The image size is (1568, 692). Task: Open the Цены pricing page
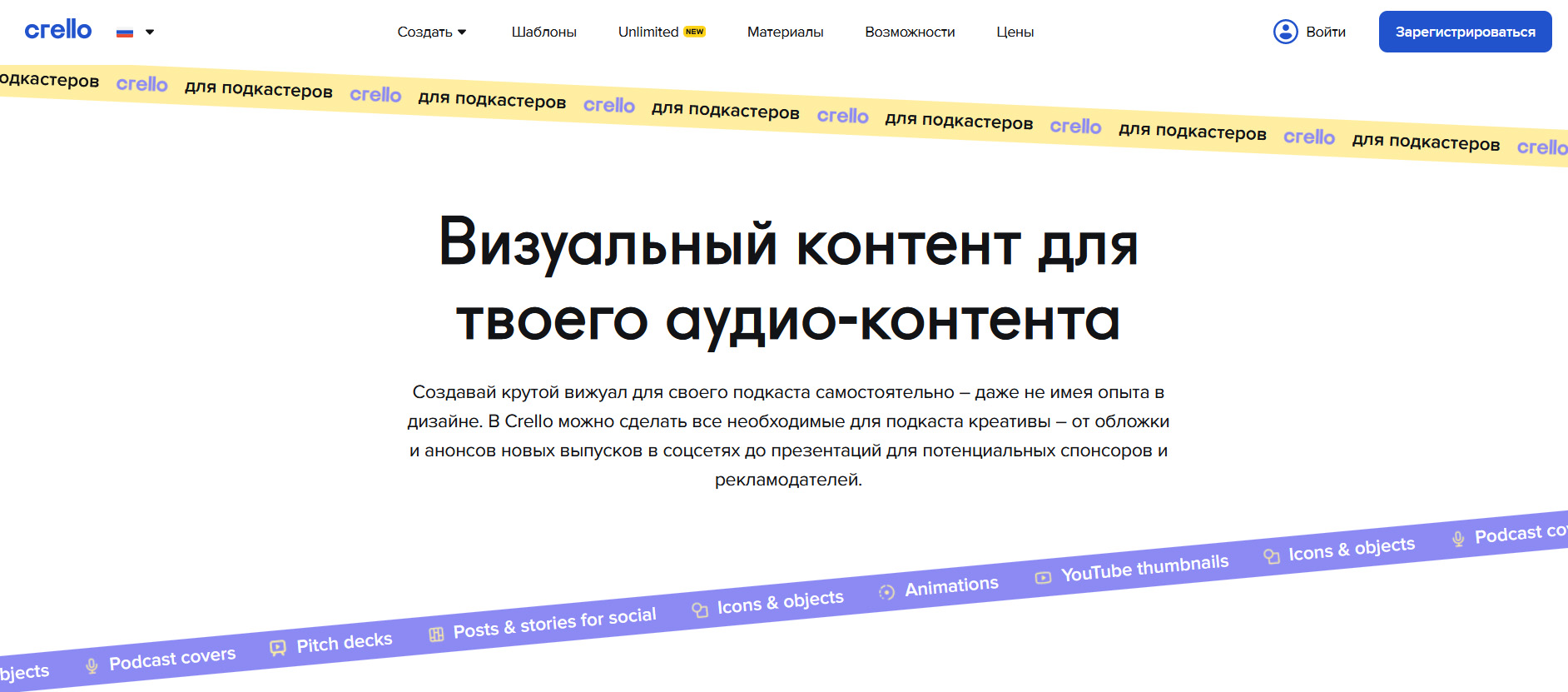coord(1015,32)
